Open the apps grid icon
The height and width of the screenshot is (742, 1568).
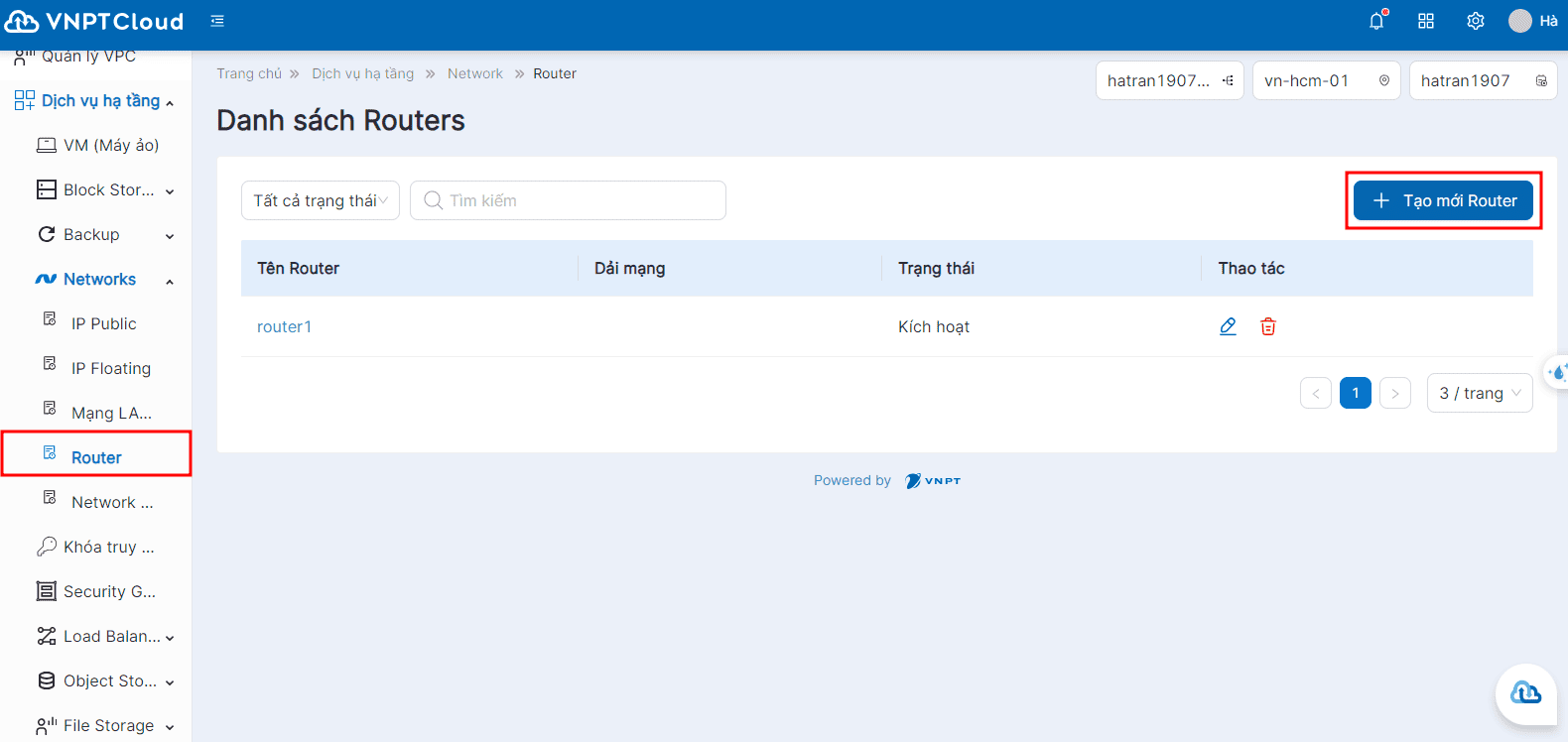point(1426,21)
